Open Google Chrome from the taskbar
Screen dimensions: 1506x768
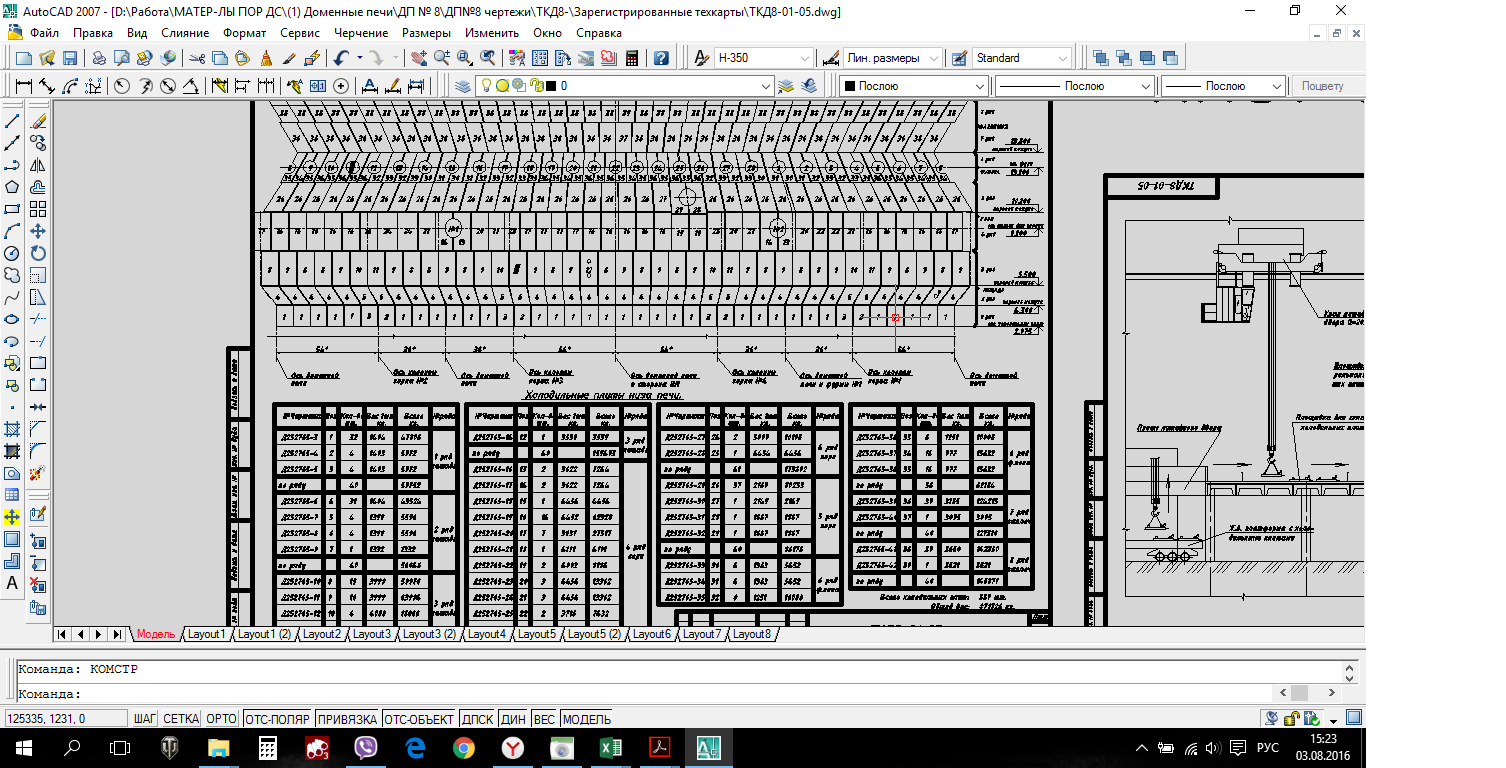463,747
